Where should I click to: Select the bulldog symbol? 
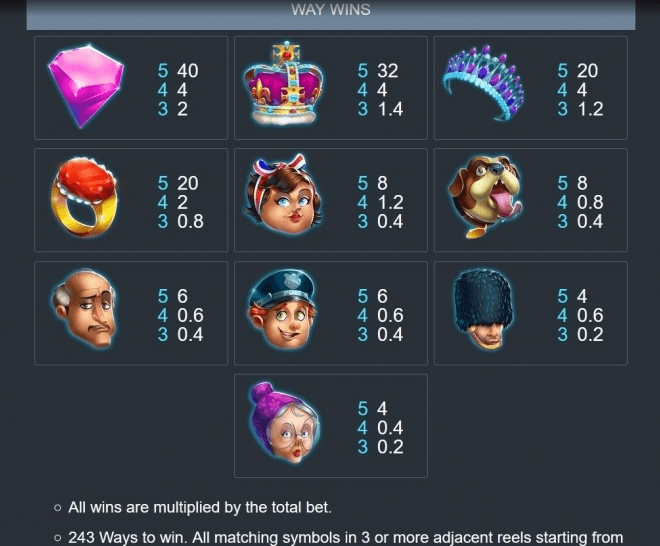click(x=485, y=197)
